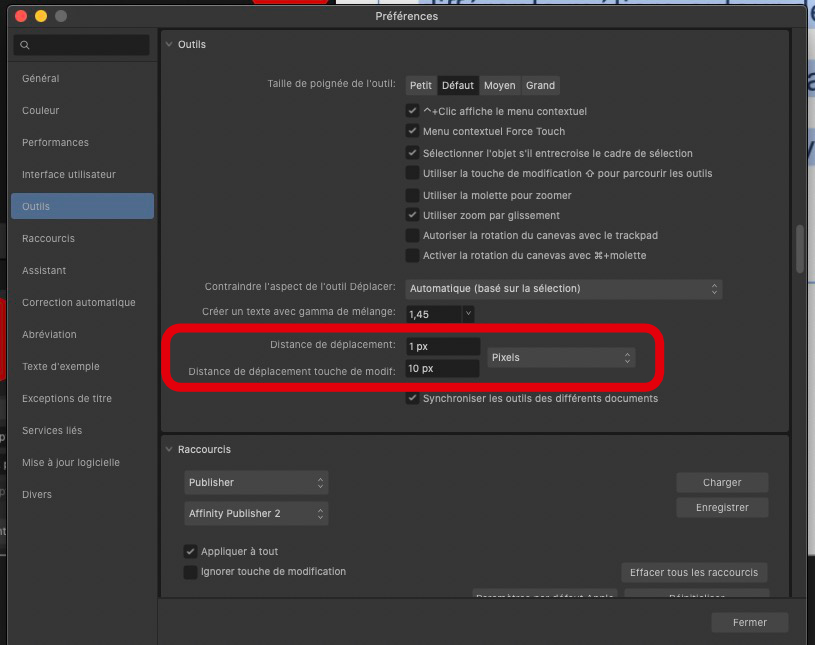
Task: Toggle Menu contextuel Force Touch checkbox
Action: pyautogui.click(x=412, y=131)
